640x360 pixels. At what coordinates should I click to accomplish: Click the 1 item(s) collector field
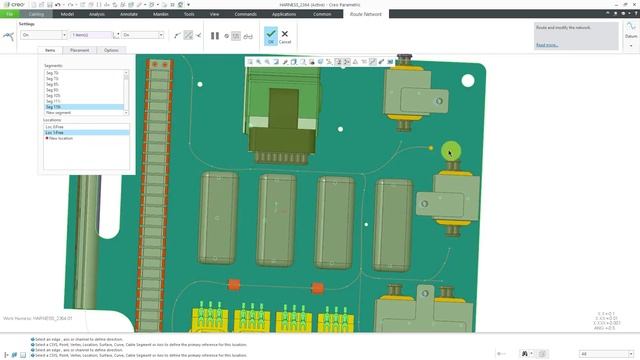[x=91, y=35]
